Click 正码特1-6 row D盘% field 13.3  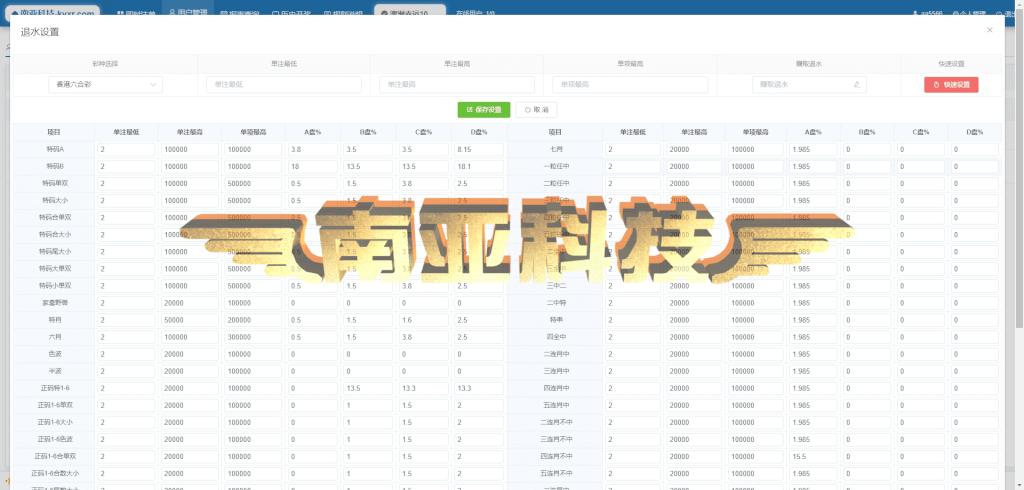(x=479, y=388)
